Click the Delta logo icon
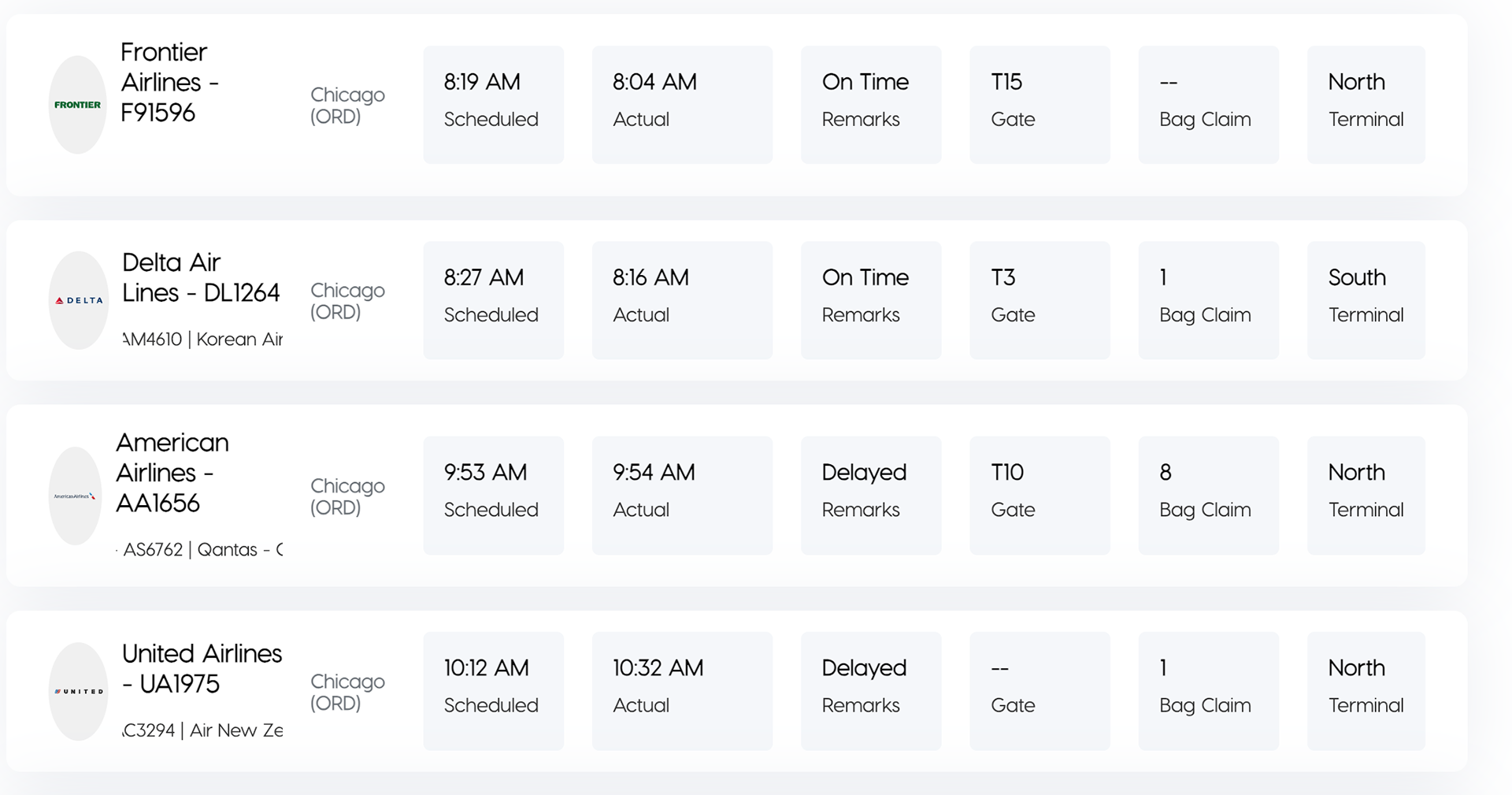This screenshot has width=1512, height=795. click(78, 300)
